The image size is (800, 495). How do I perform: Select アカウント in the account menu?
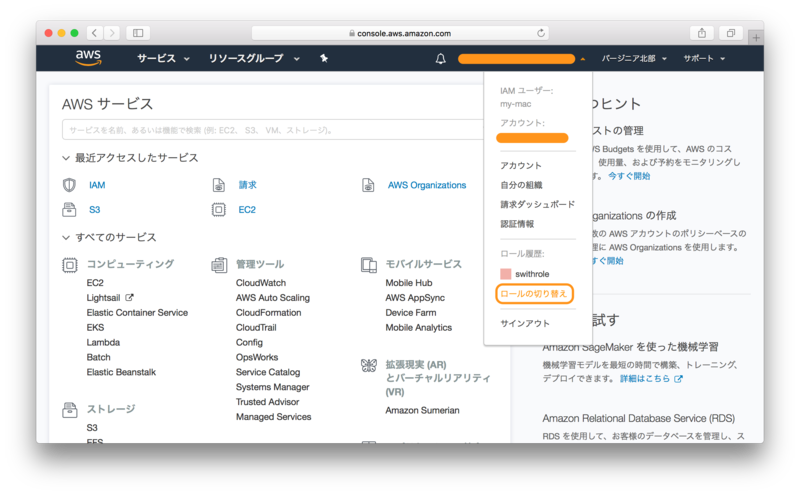(x=521, y=165)
